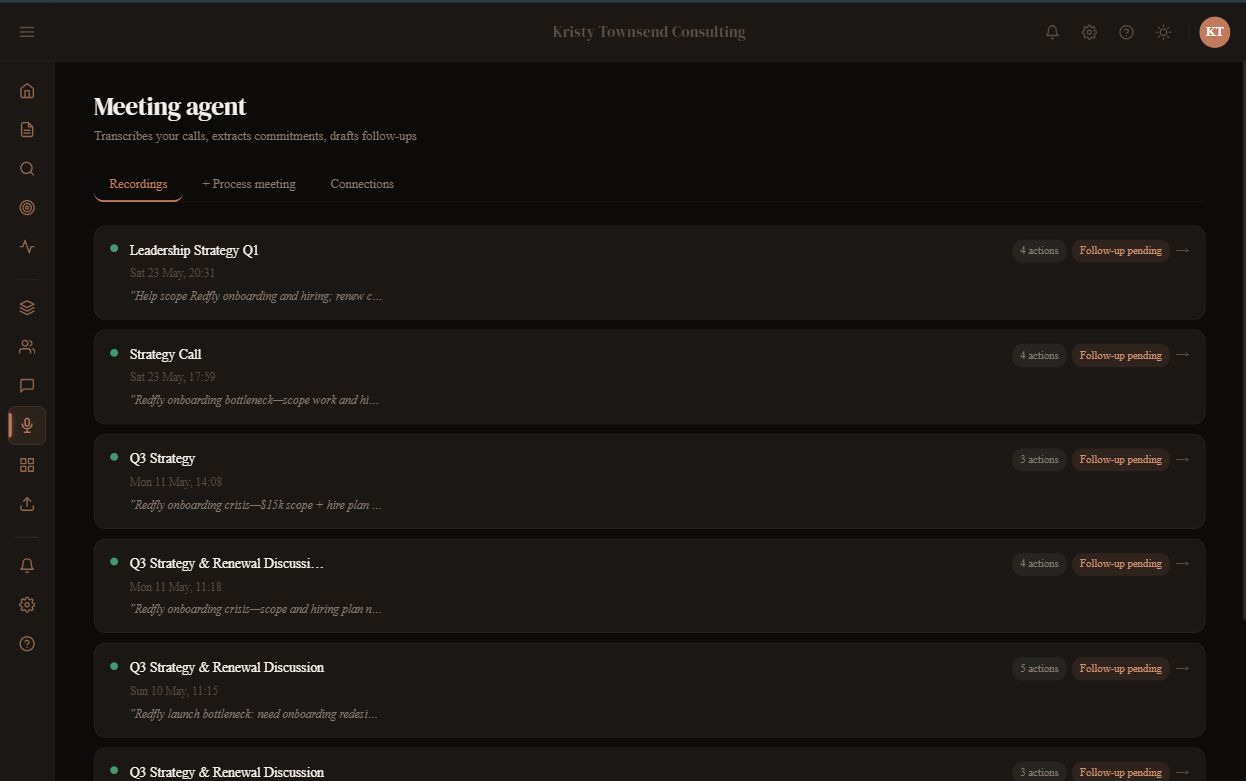
Task: Open the Strategy Call title
Action: pos(166,354)
